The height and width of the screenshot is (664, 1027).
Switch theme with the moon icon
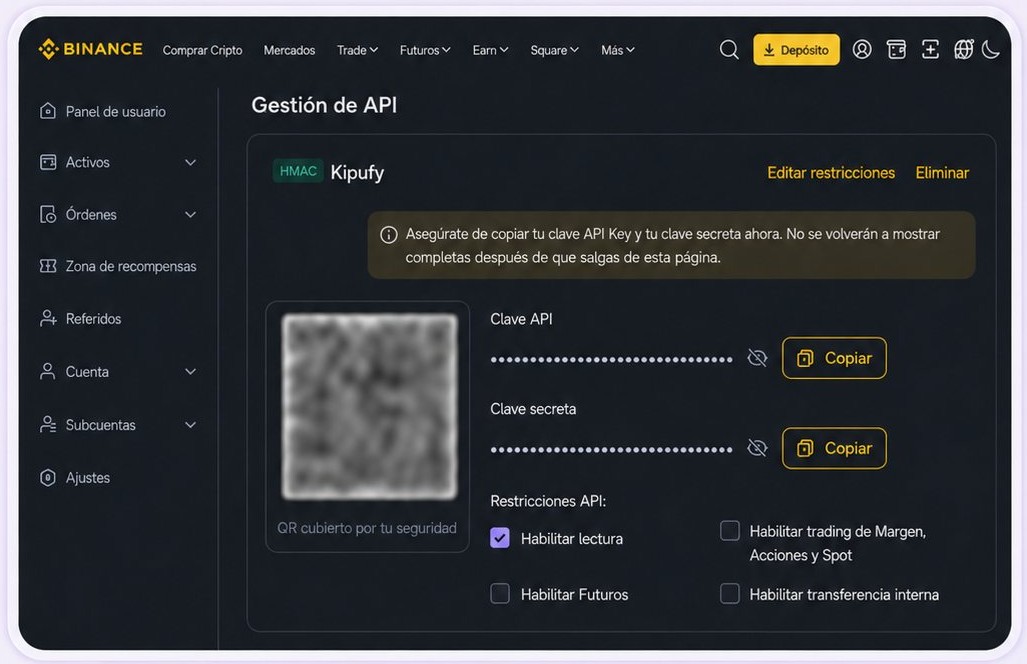(x=991, y=50)
